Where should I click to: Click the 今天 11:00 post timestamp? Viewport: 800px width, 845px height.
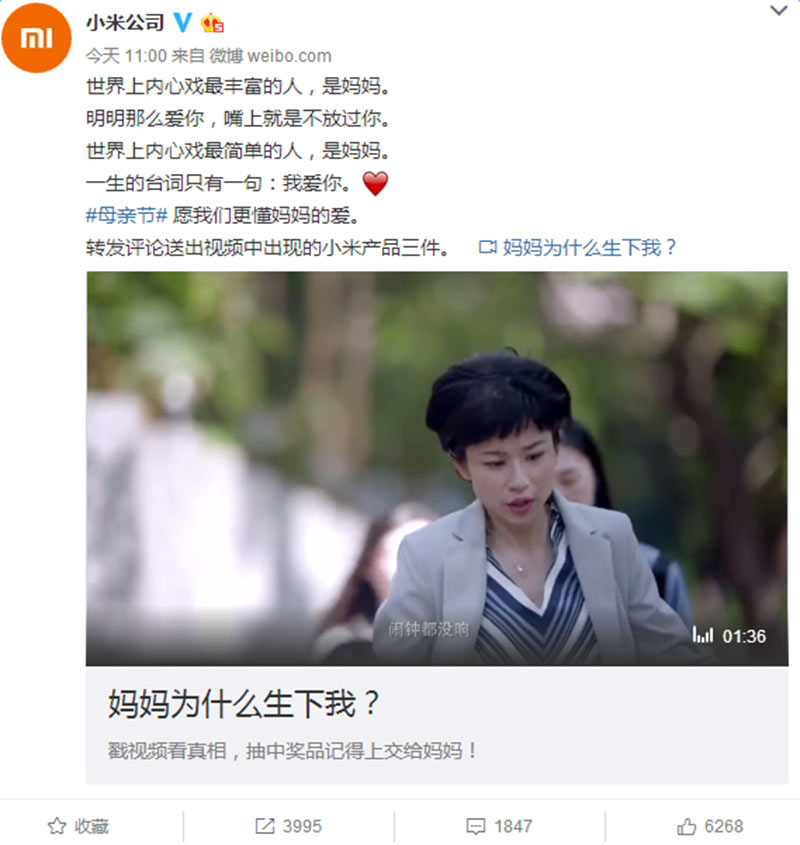click(x=126, y=56)
